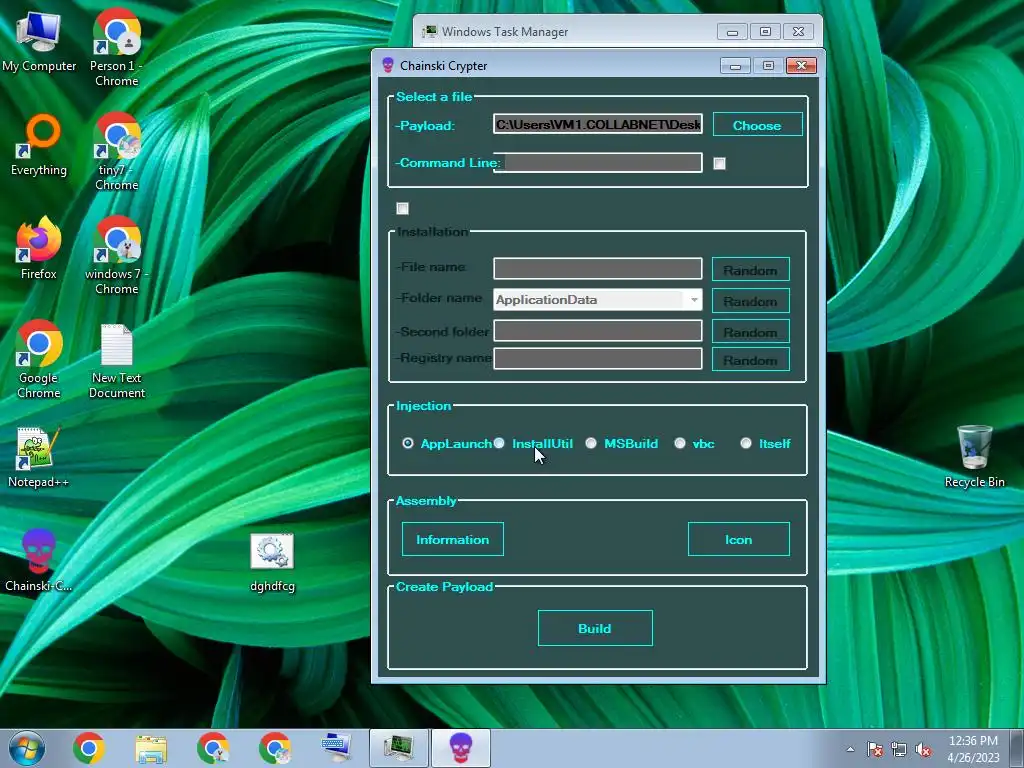Click the Registry name input field
Screen dimensions: 1024x768
click(598, 359)
